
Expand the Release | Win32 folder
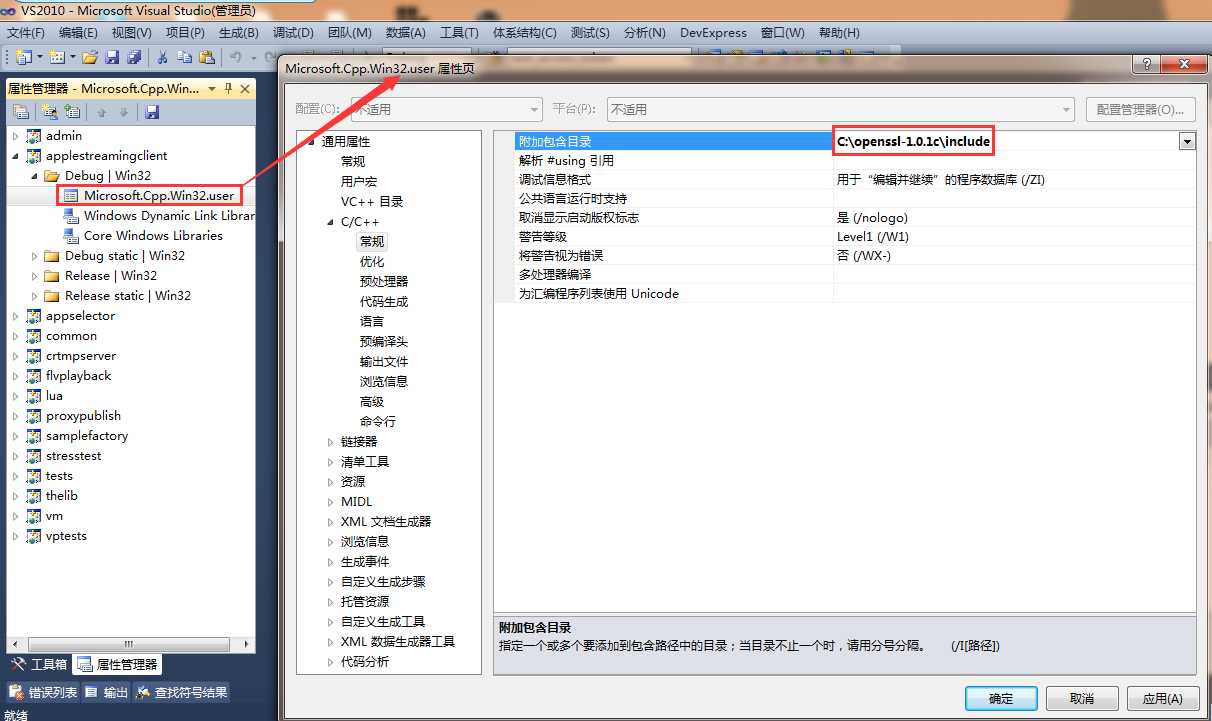(35, 276)
